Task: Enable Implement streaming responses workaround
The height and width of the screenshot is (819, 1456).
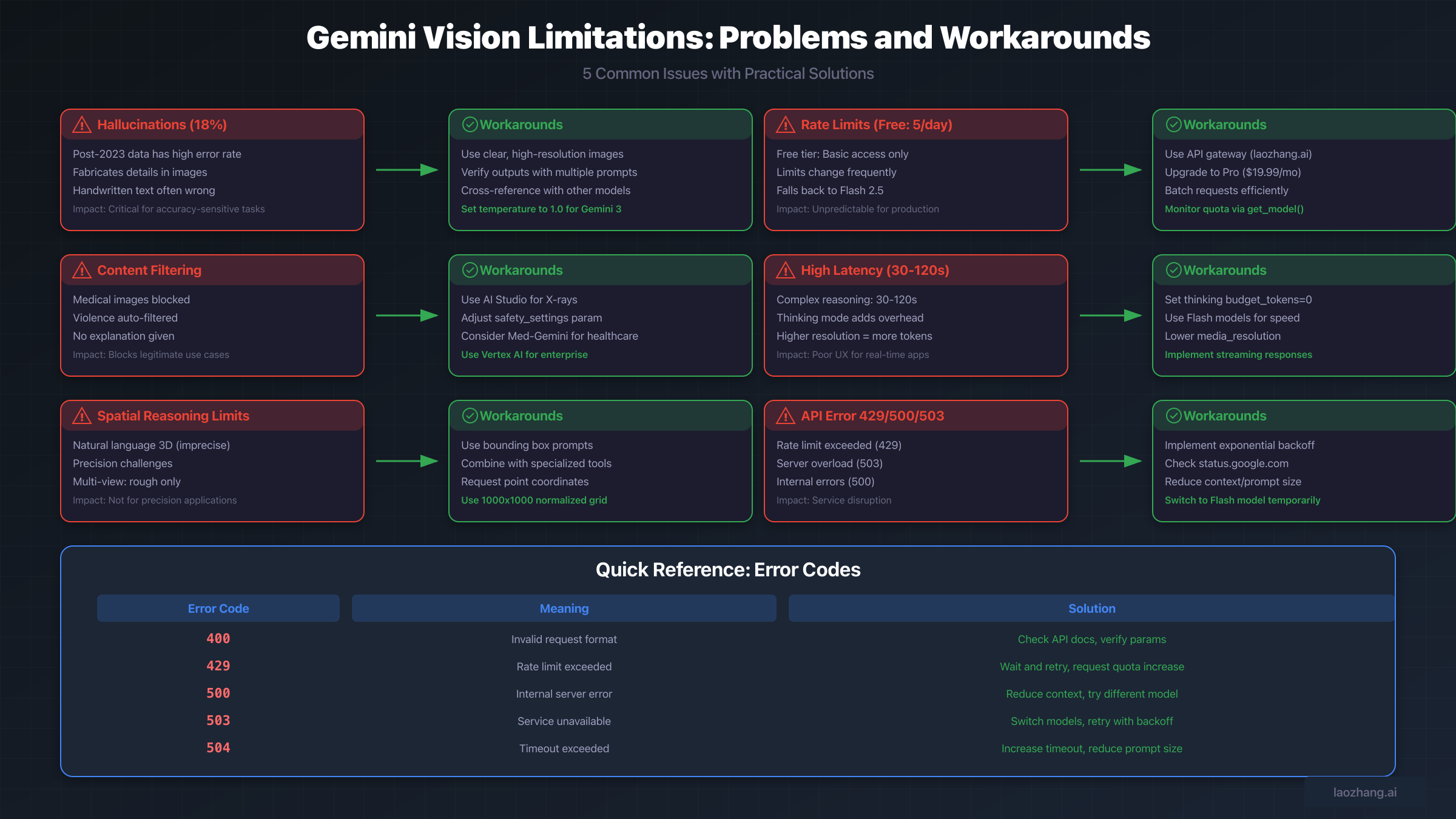Action: coord(1238,354)
